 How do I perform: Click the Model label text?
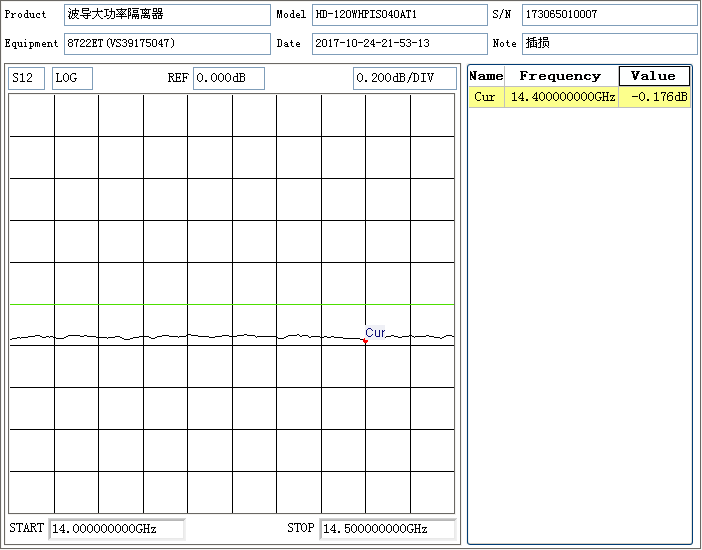click(291, 14)
